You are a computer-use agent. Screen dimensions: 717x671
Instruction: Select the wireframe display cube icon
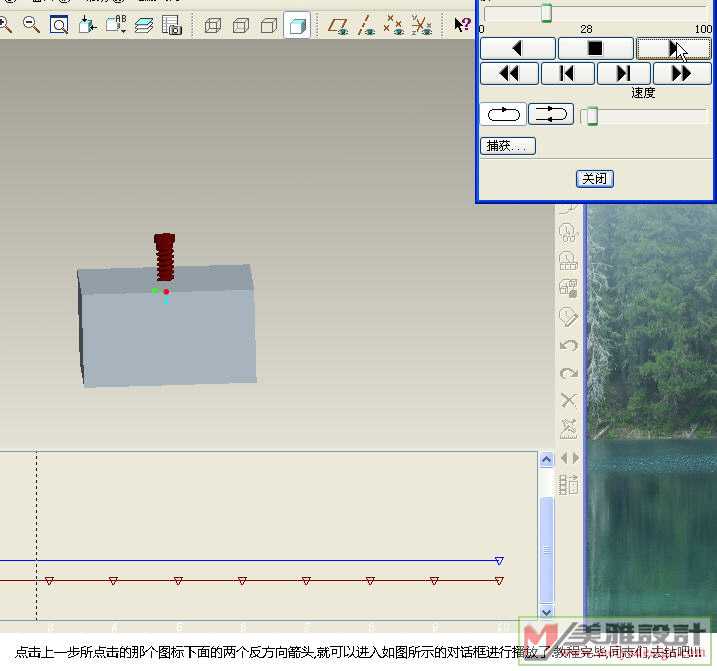pos(212,25)
